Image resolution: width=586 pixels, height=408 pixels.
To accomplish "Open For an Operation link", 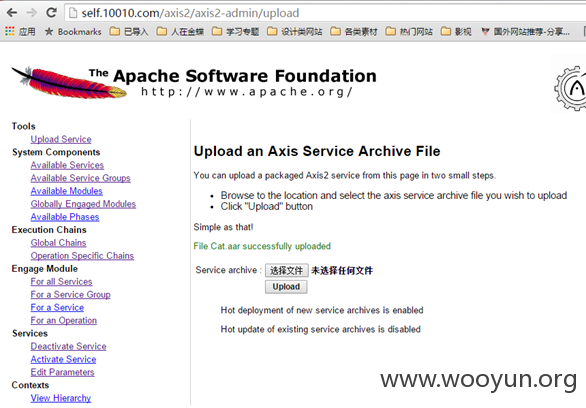I will (64, 321).
